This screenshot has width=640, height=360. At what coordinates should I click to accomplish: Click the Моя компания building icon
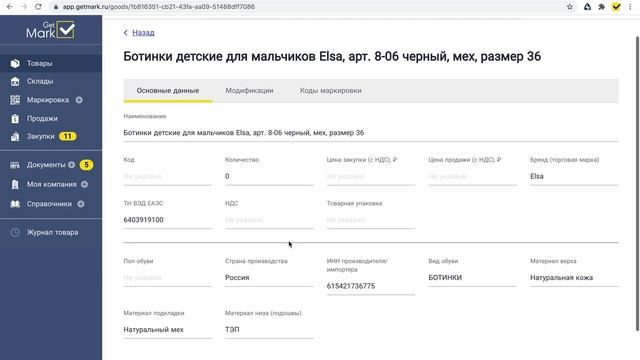[15, 184]
